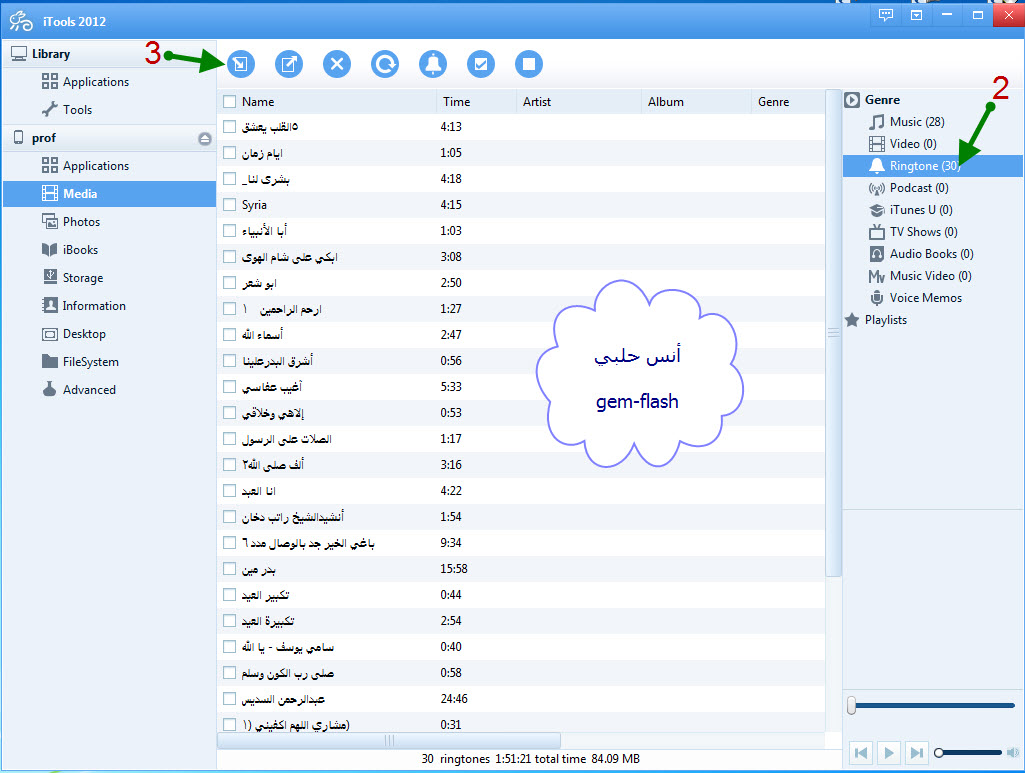
Task: Eject the prof device
Action: point(205,139)
